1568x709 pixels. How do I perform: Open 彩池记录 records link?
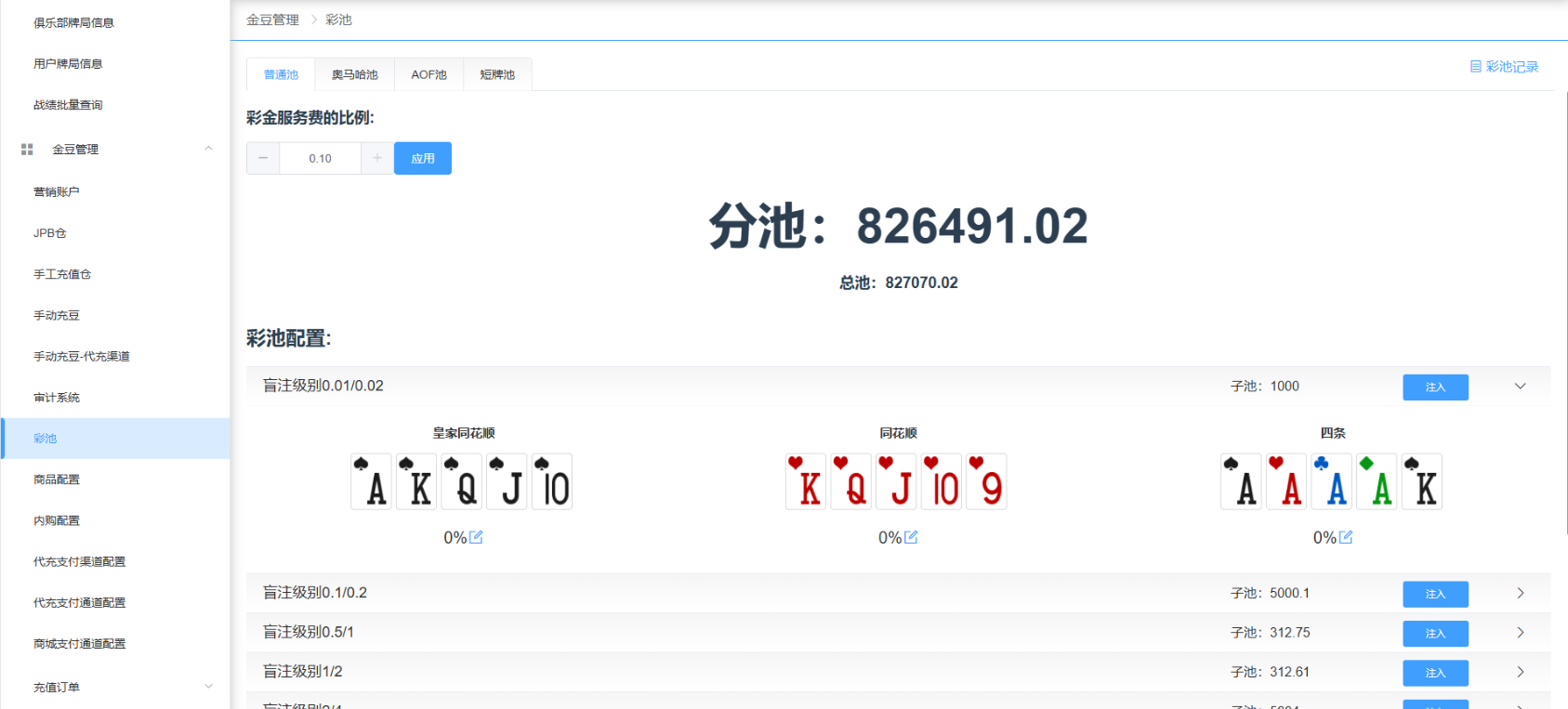click(1504, 67)
